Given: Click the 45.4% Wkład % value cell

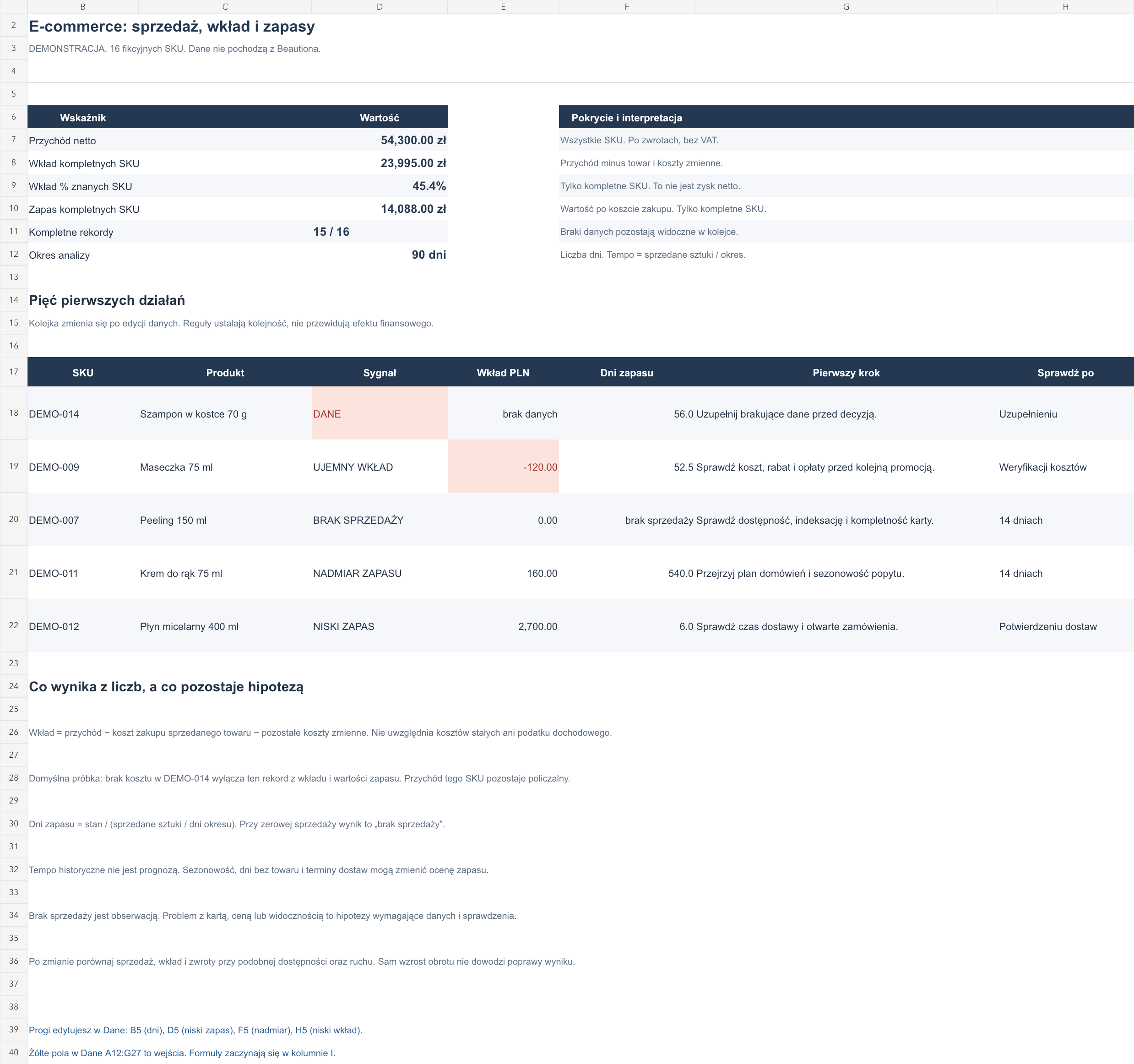Looking at the screenshot, I should coord(380,185).
